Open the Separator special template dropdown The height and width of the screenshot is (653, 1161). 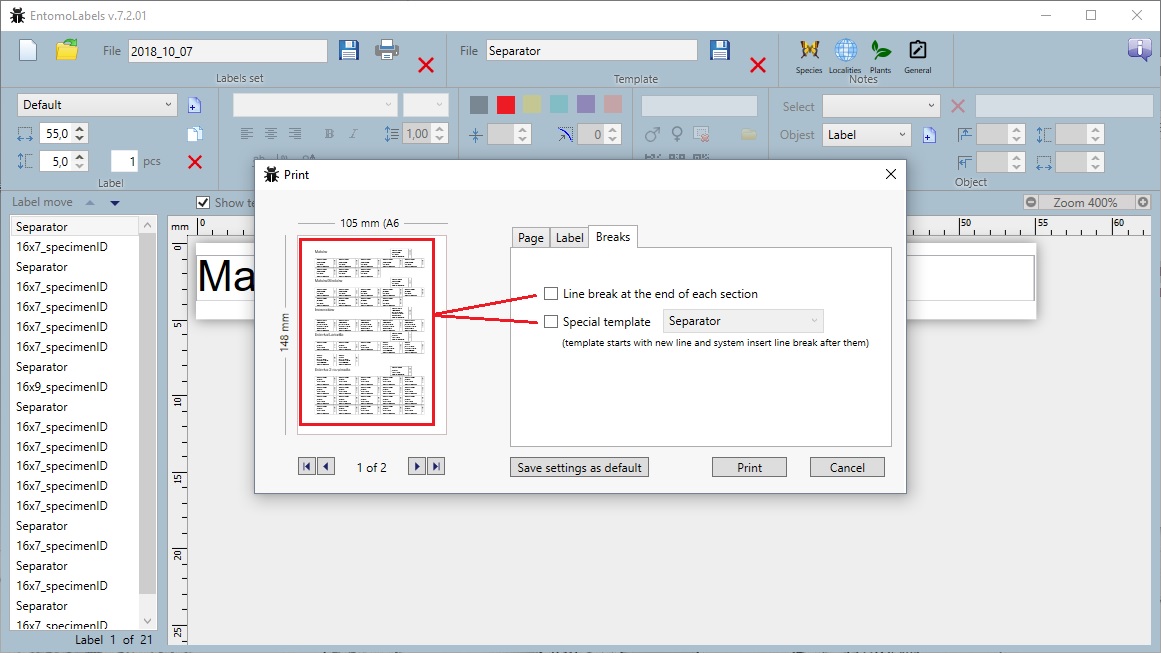(x=743, y=321)
